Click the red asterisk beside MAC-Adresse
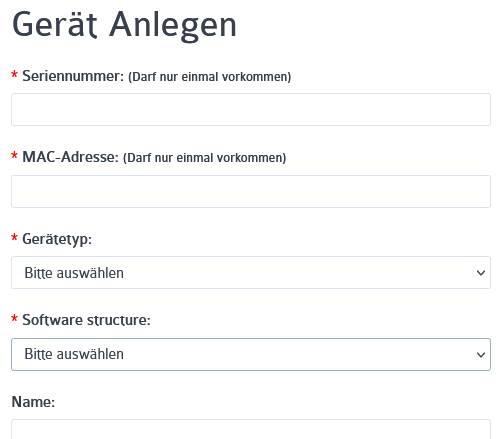This screenshot has height=439, width=502. point(14,155)
